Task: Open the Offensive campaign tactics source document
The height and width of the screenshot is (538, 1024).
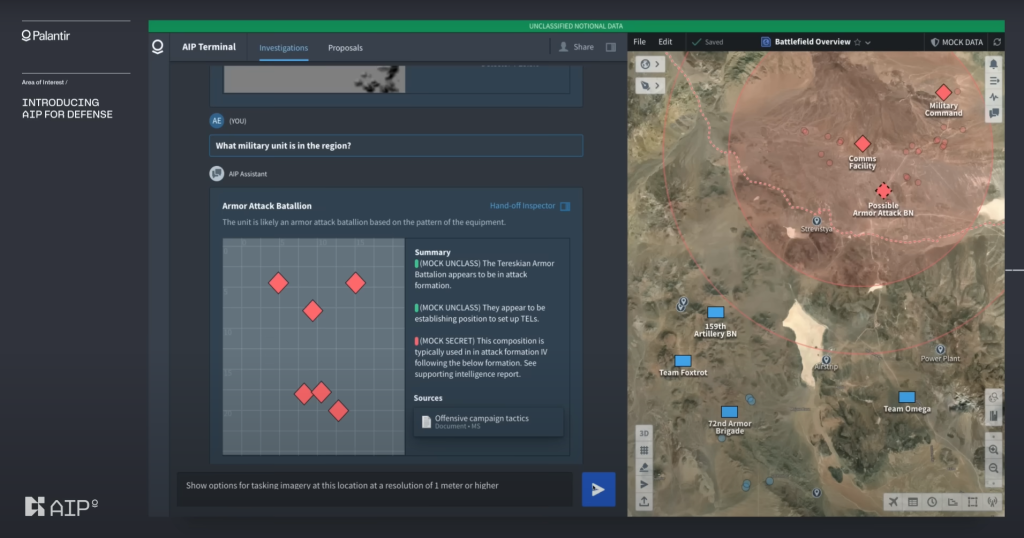Action: tap(488, 421)
